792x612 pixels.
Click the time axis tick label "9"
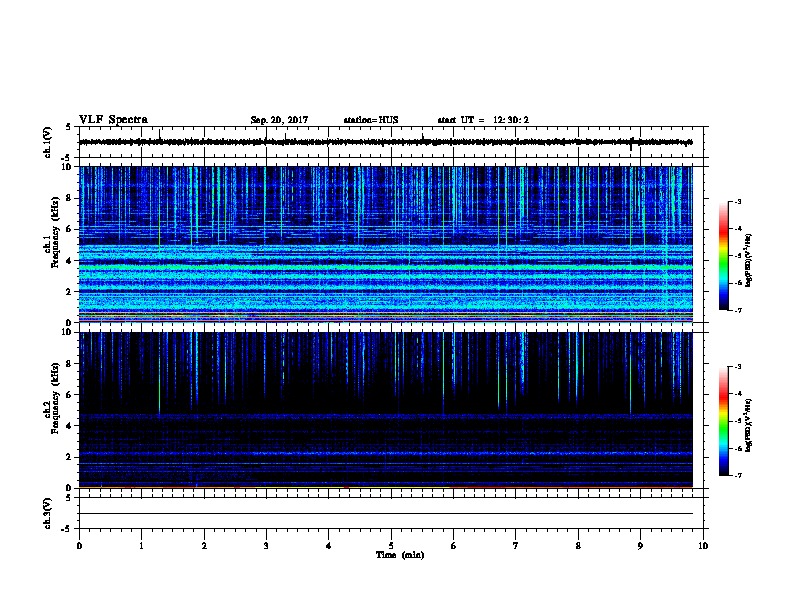click(x=640, y=546)
